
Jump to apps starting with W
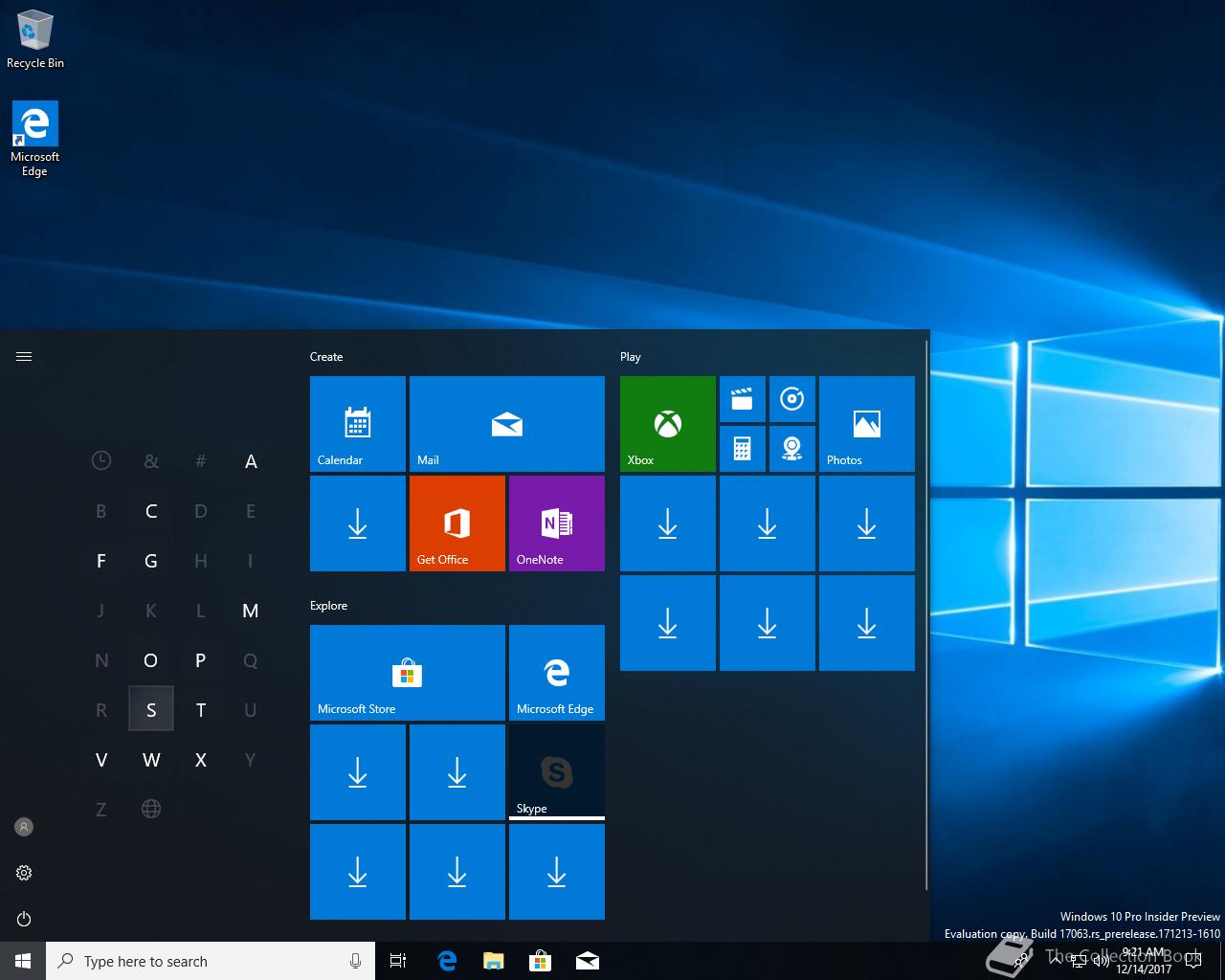click(151, 760)
